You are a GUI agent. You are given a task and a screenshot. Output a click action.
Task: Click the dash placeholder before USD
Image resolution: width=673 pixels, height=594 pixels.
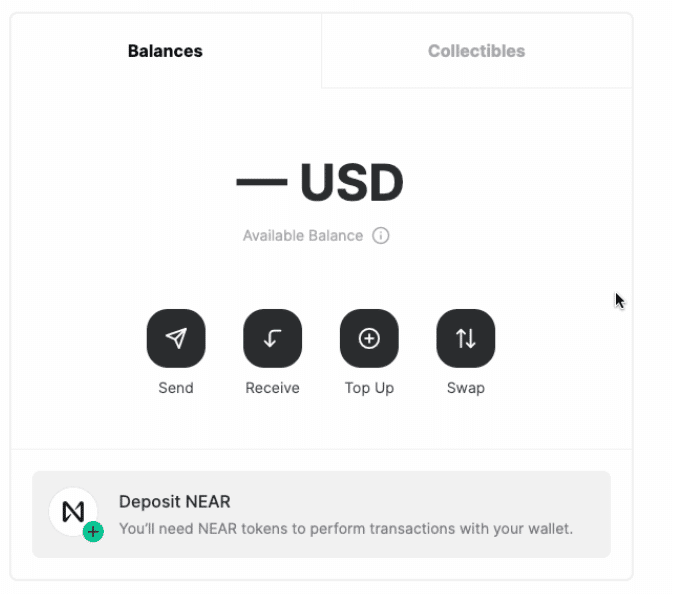coord(261,183)
